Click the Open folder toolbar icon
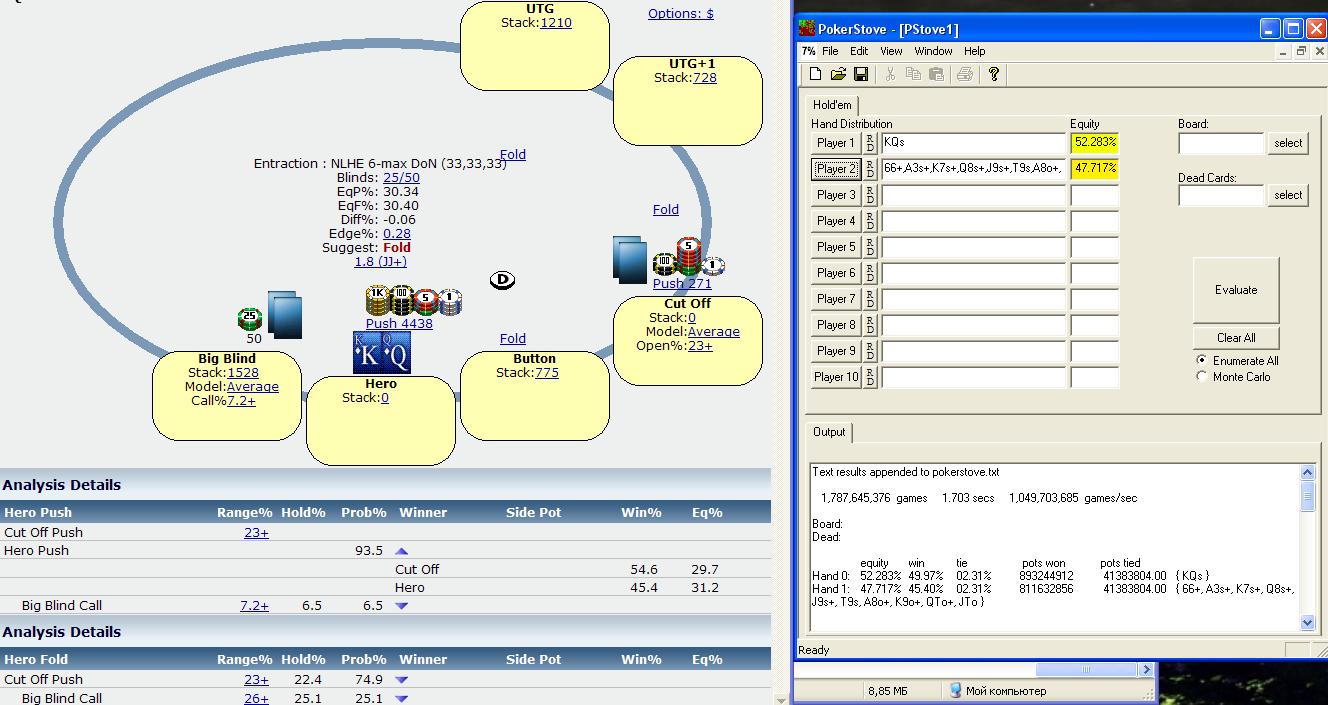 838,74
